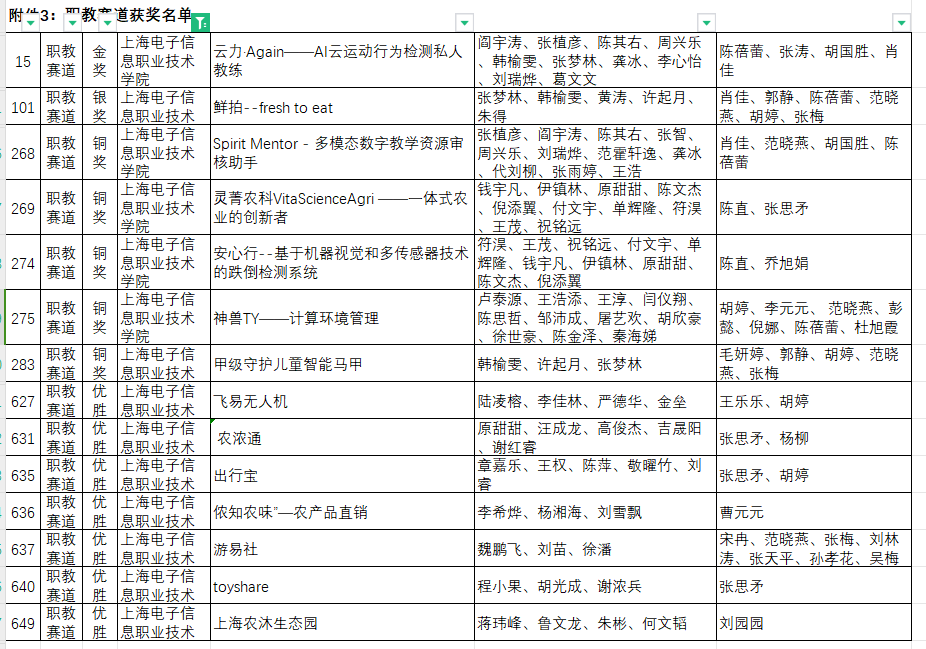Expand the filter dropdown for the award level column
Viewport: 926px width, 649px height.
tap(106, 22)
